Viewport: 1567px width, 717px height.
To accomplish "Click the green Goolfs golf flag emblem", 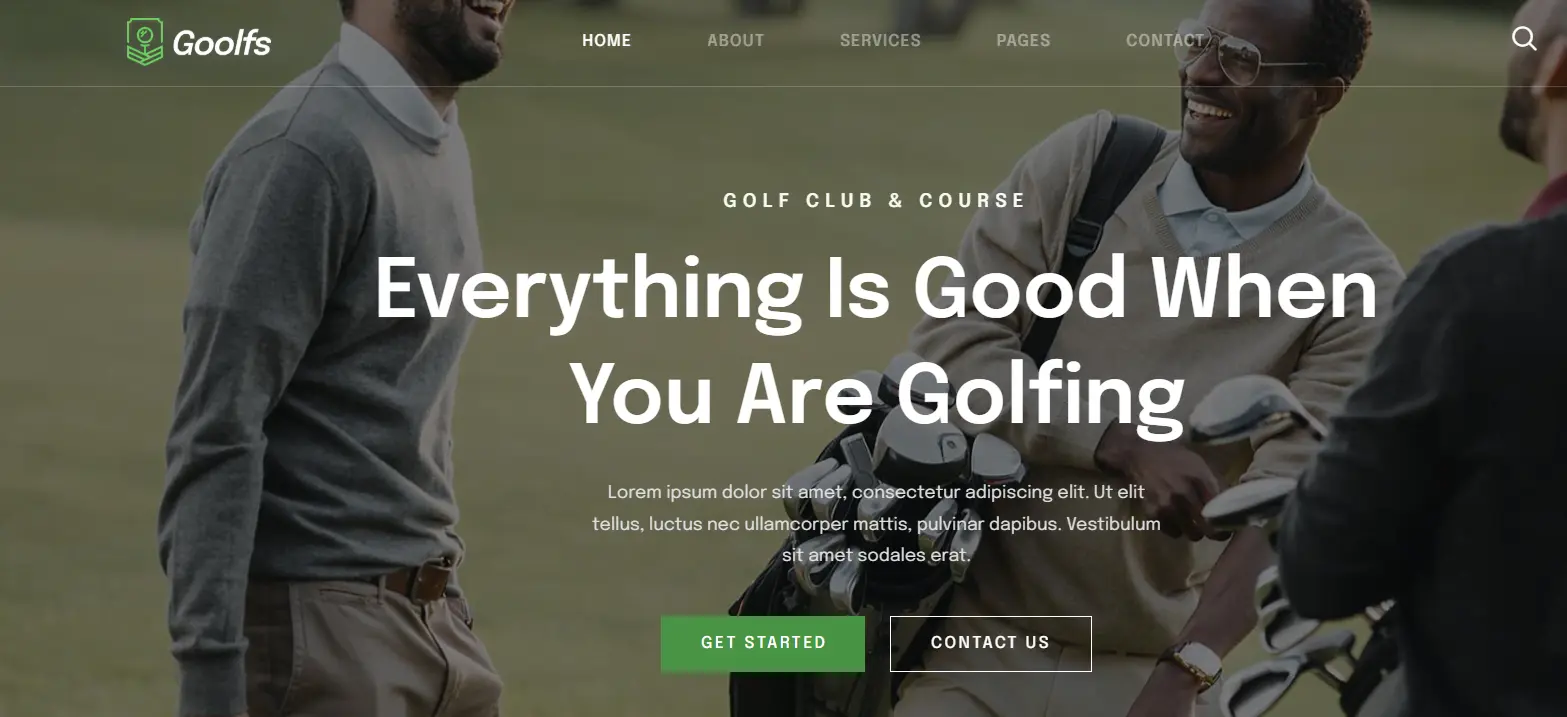I will point(145,43).
